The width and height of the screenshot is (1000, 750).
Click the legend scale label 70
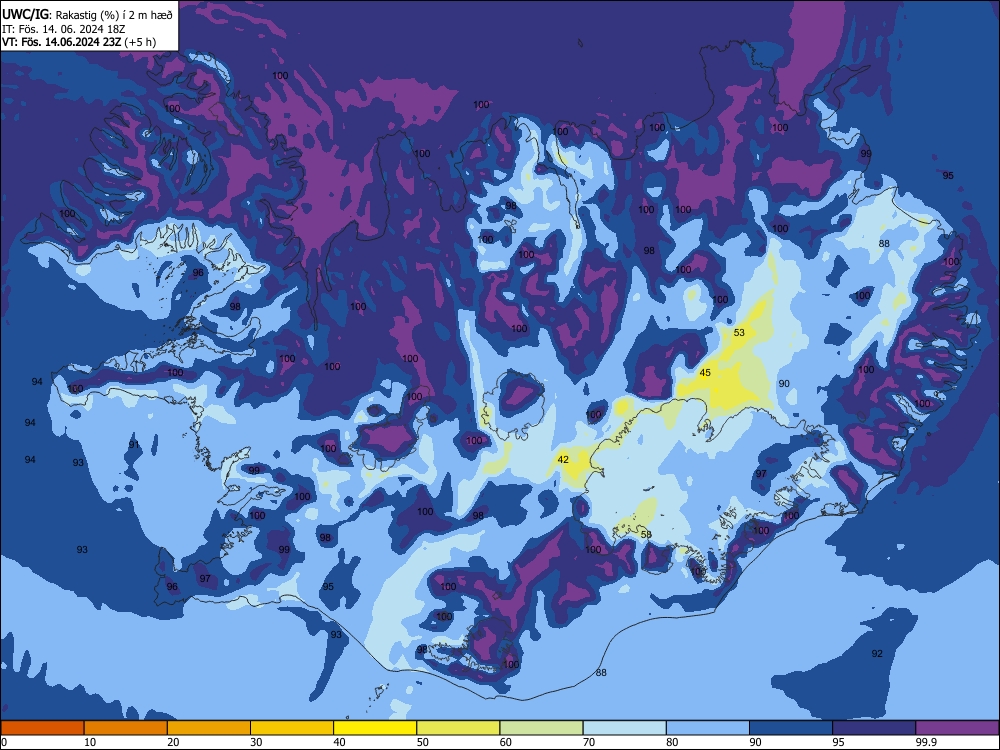589,742
